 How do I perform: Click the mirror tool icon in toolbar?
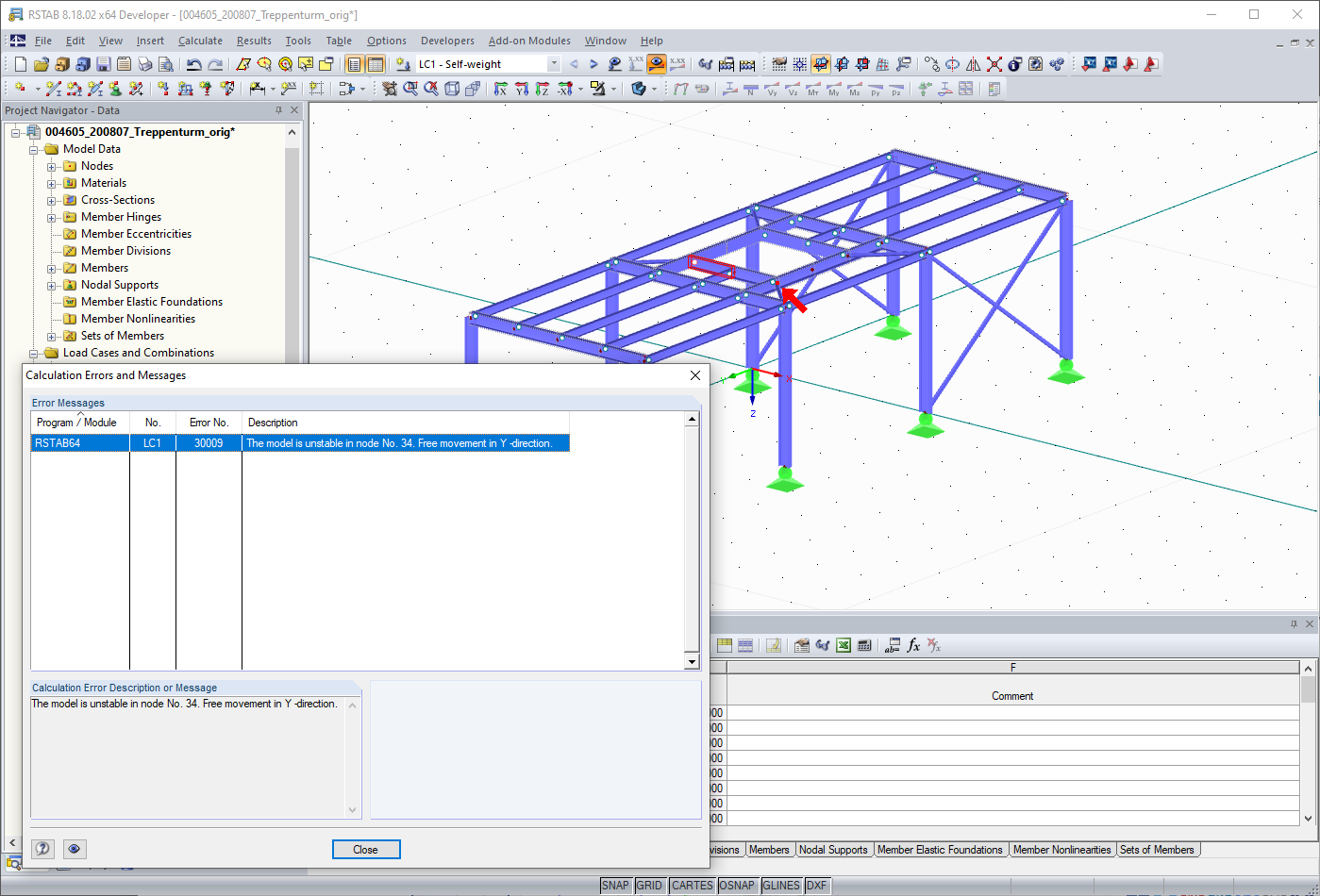[974, 64]
